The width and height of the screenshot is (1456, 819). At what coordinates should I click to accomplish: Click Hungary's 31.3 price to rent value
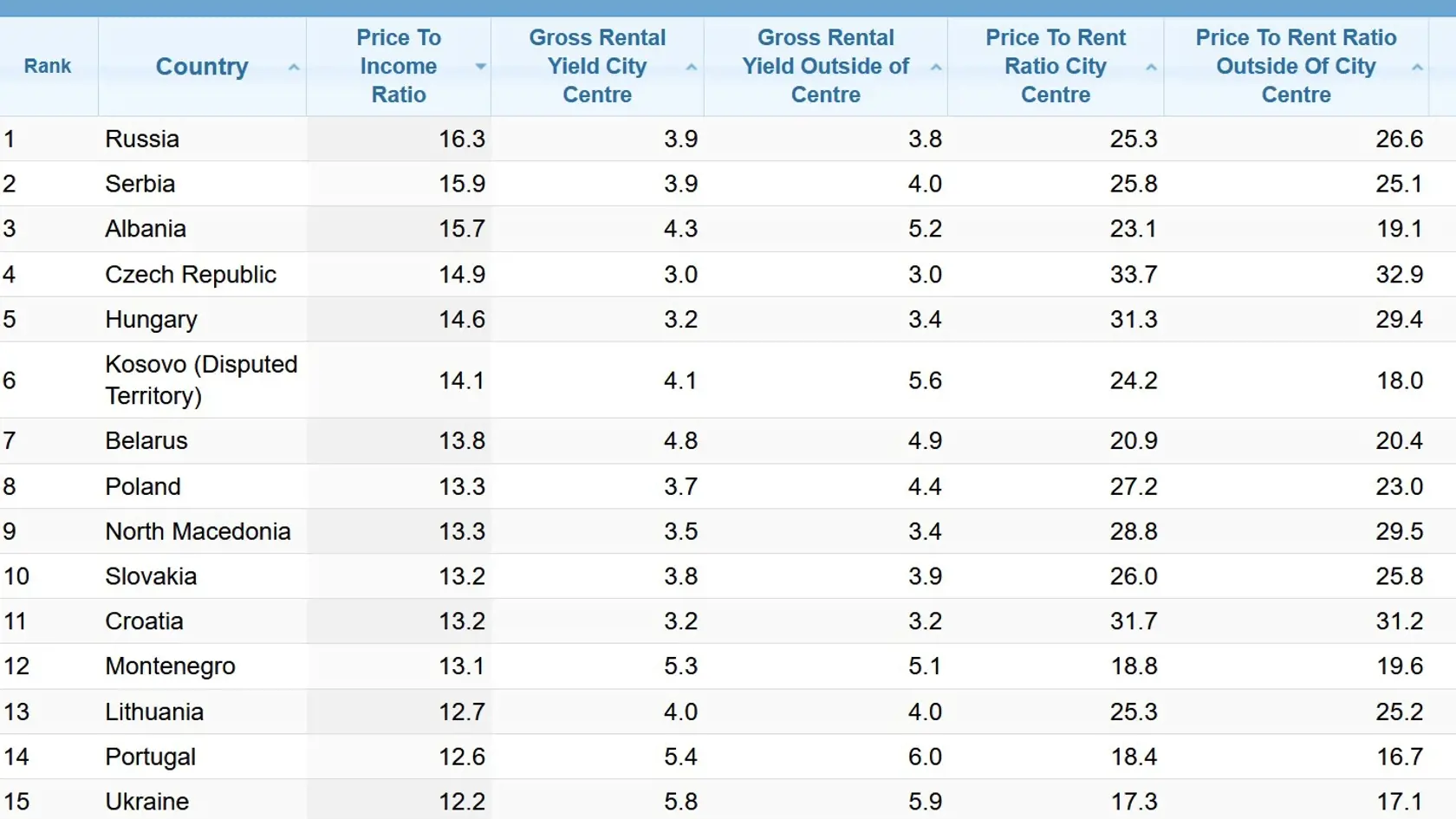(x=1134, y=319)
